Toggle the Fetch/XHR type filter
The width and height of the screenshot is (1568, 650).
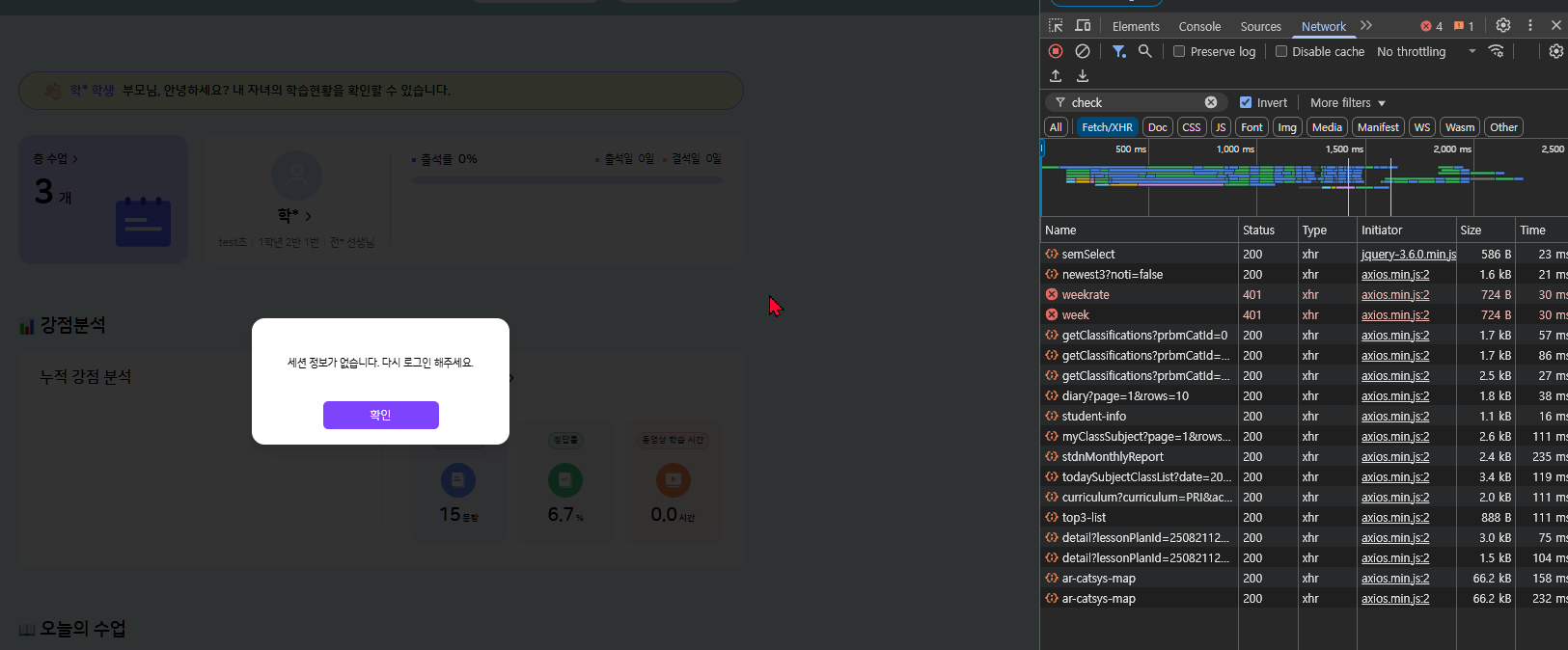click(x=1107, y=127)
